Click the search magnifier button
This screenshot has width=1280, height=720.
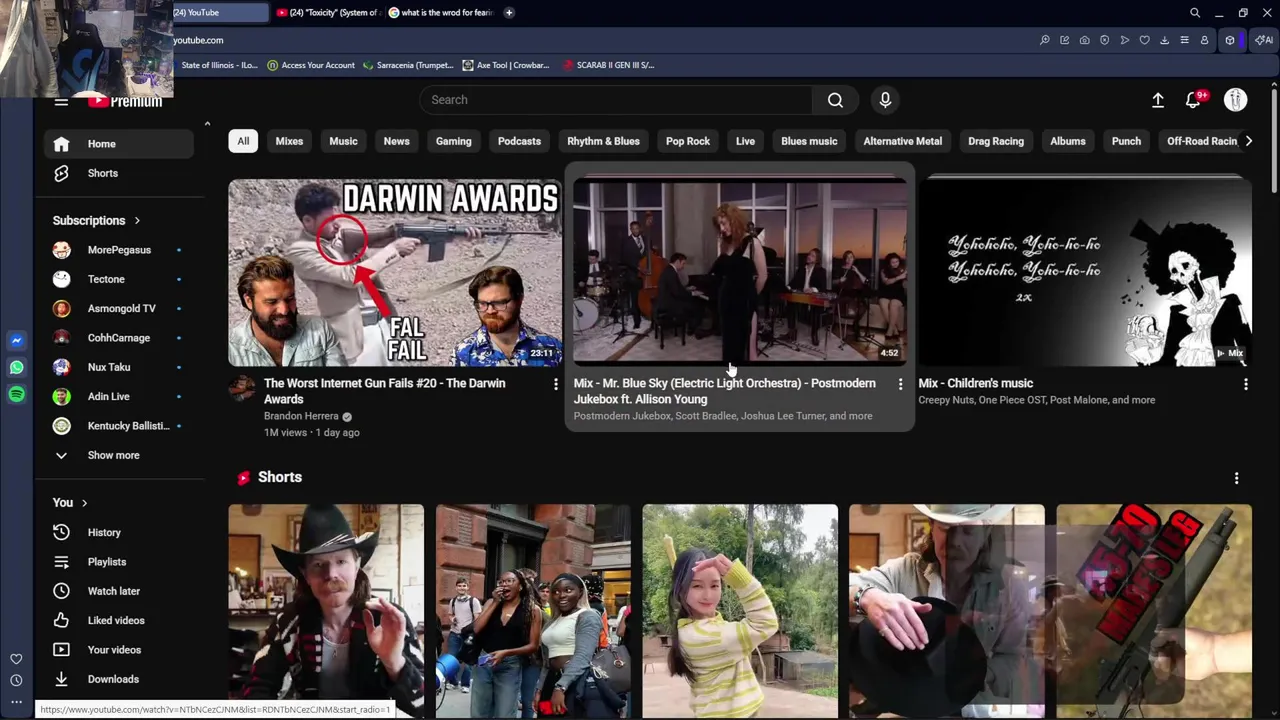[835, 100]
